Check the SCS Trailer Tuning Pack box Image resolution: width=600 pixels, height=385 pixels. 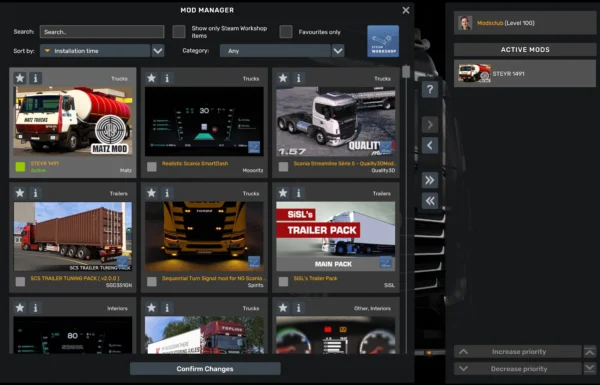pyautogui.click(x=20, y=281)
